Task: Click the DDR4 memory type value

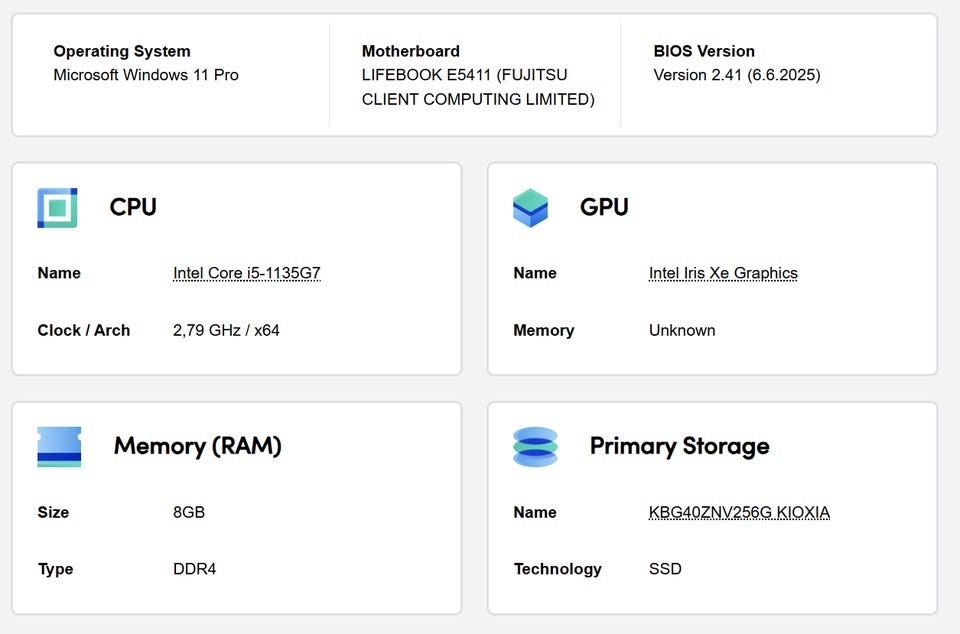Action: pos(194,569)
